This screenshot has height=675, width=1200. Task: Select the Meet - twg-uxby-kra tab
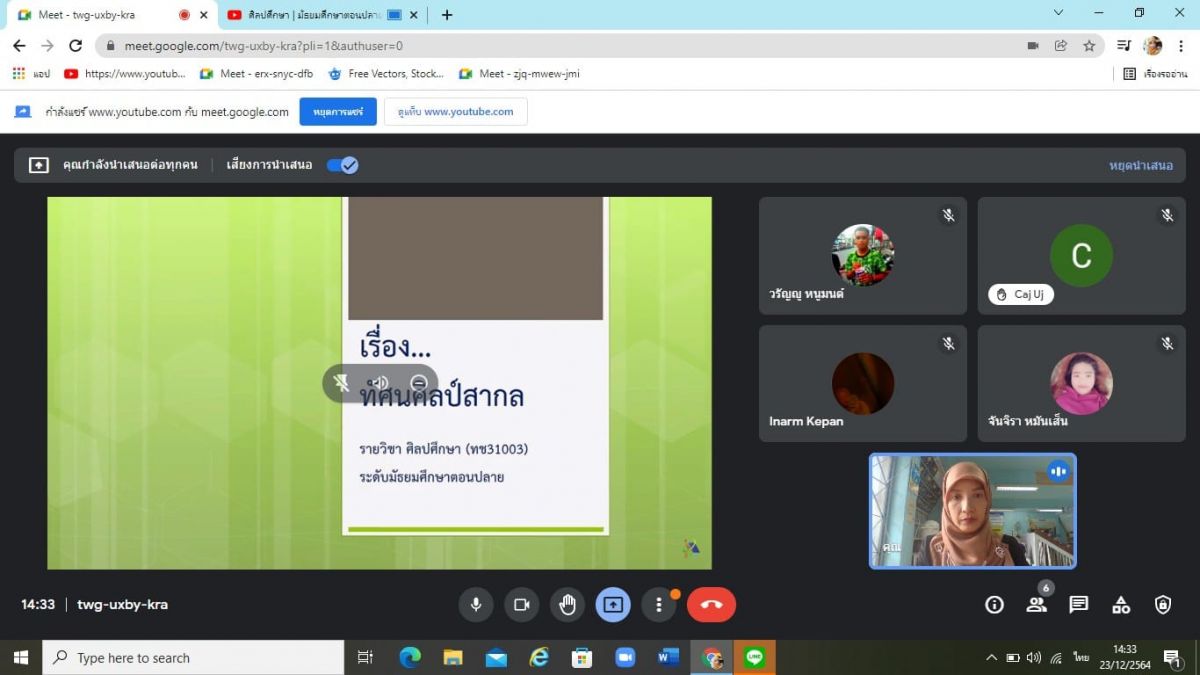click(x=95, y=15)
